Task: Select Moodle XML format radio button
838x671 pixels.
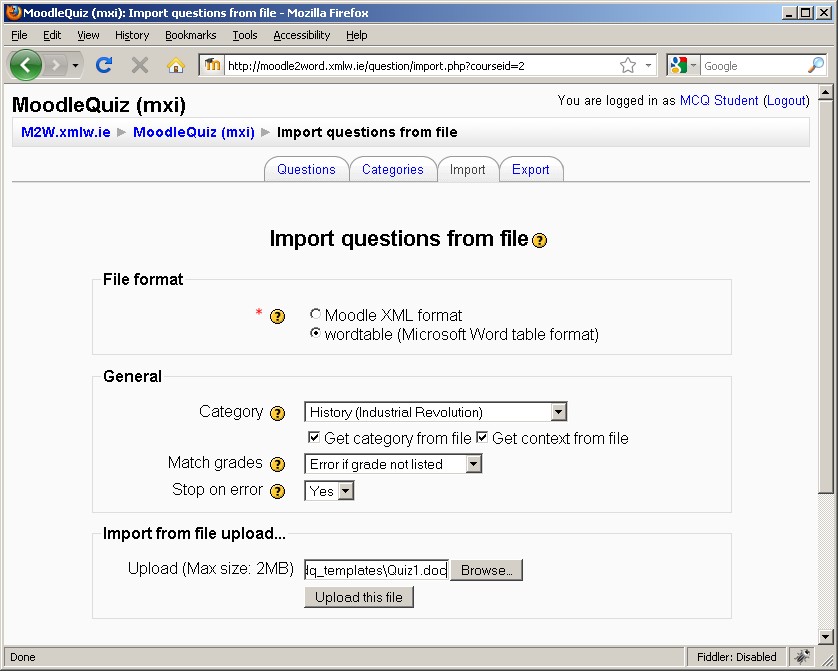Action: (x=315, y=314)
